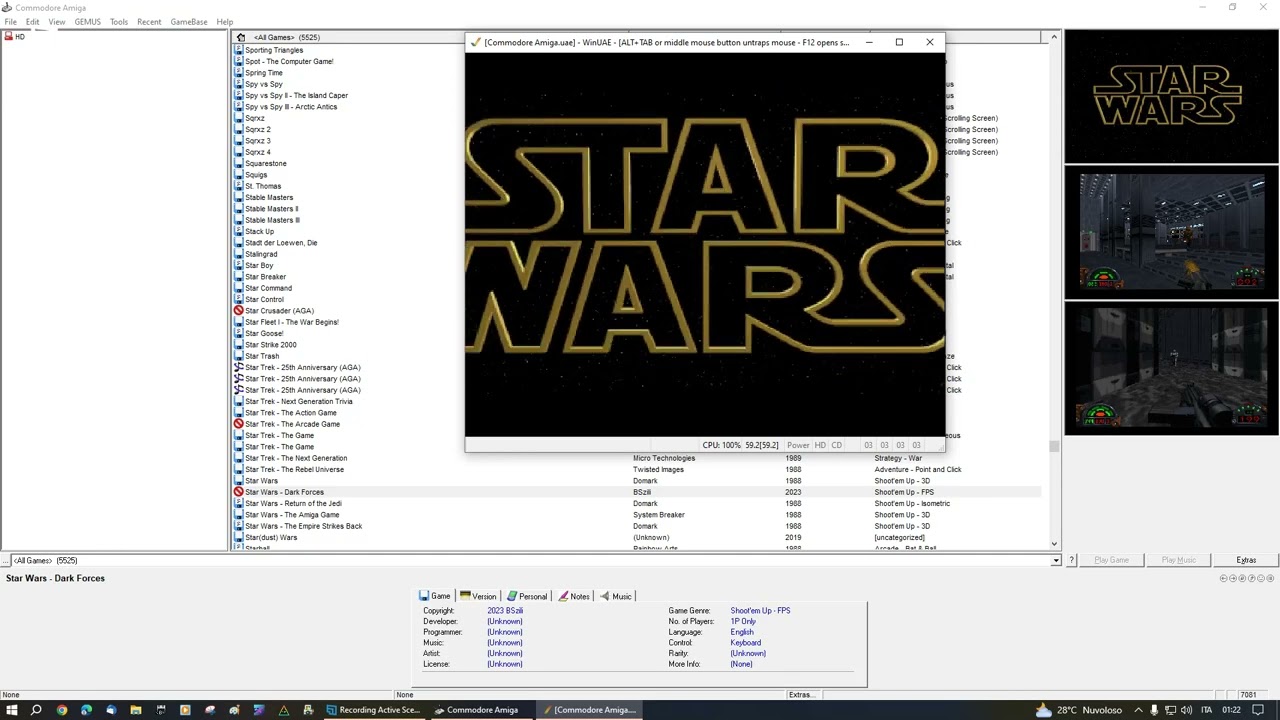Open the Recent menu
The image size is (1280, 720).
tap(149, 22)
